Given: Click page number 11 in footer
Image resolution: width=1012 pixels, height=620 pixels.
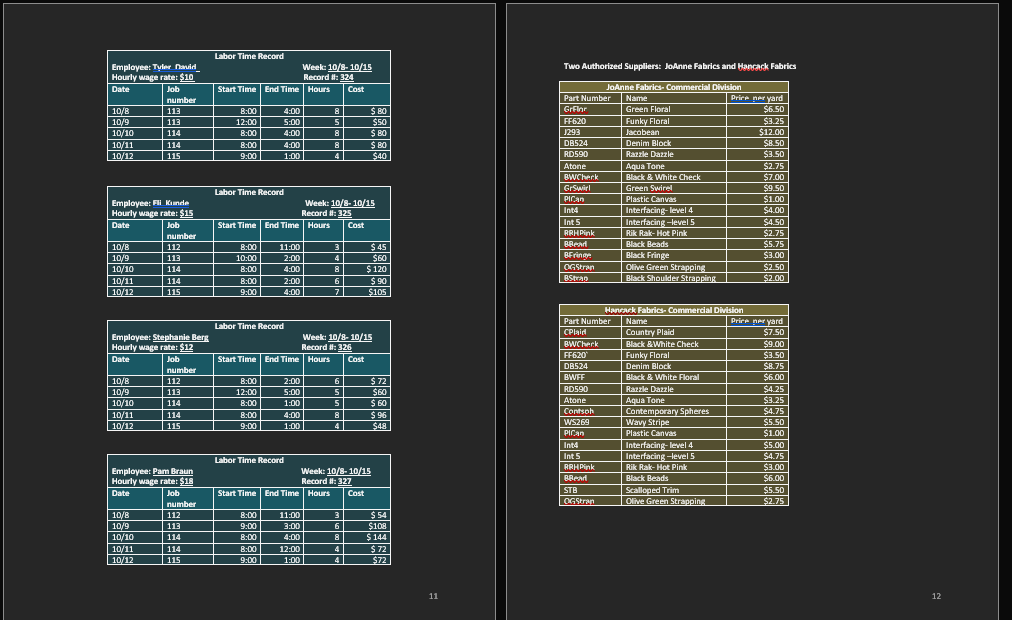Looking at the screenshot, I should (433, 596).
